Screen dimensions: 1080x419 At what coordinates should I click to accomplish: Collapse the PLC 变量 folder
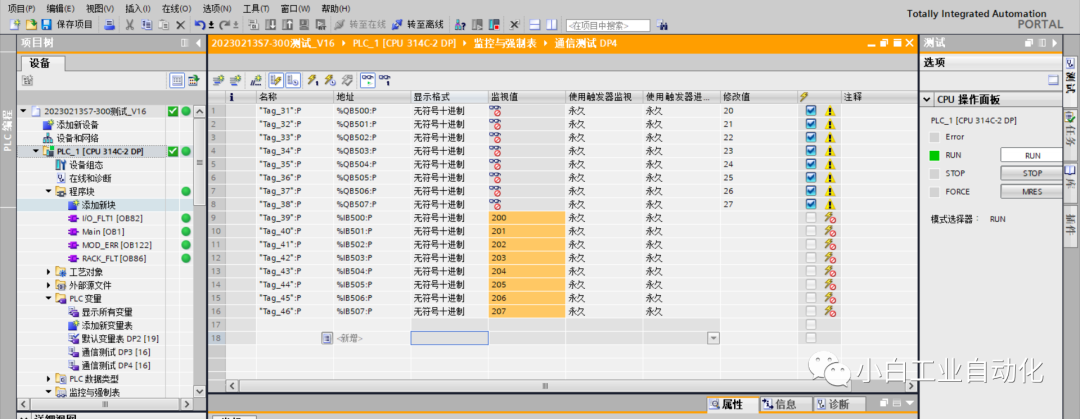click(x=48, y=298)
